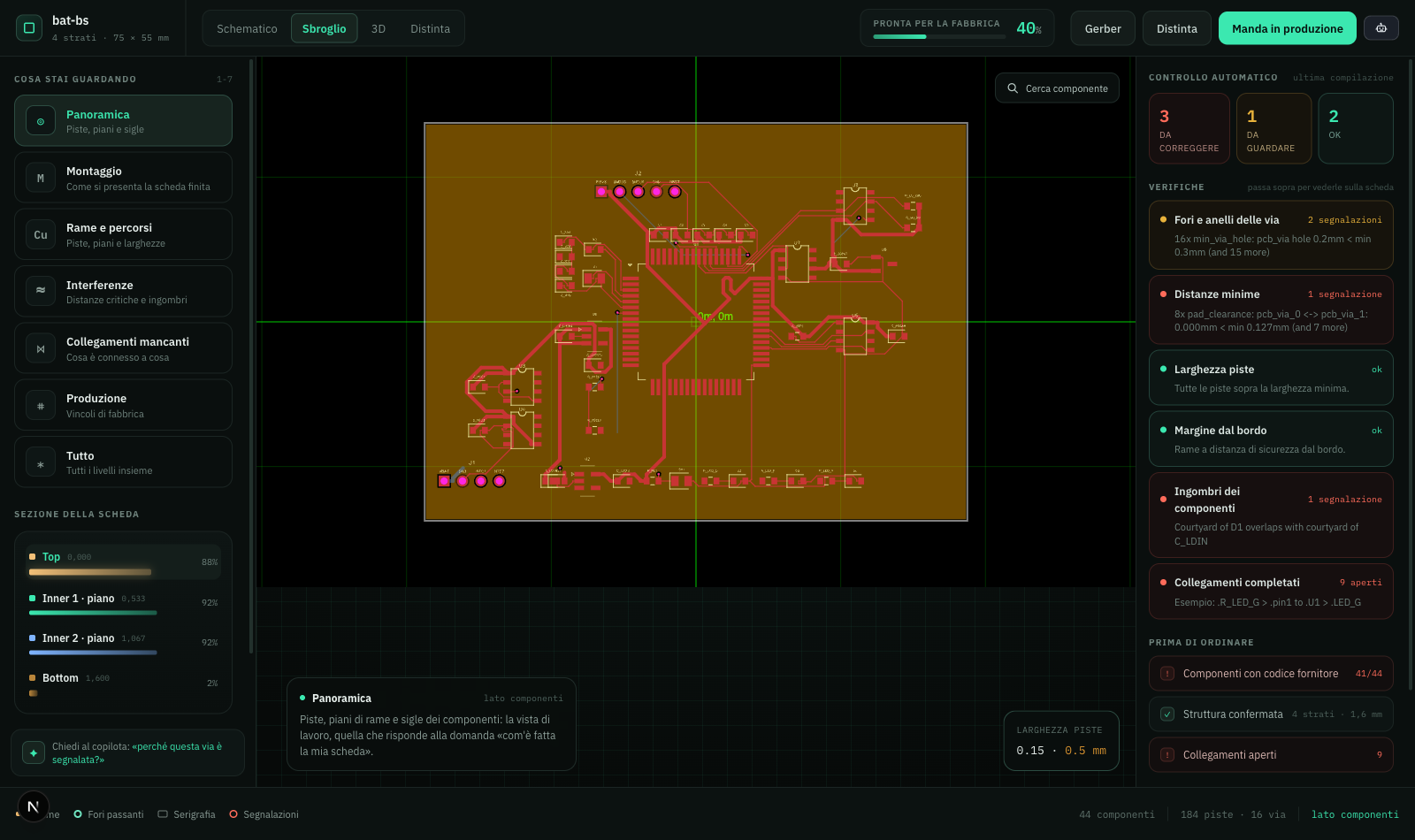Viewport: 1415px width, 840px height.
Task: Switch to the Schematico tab
Action: (x=247, y=28)
